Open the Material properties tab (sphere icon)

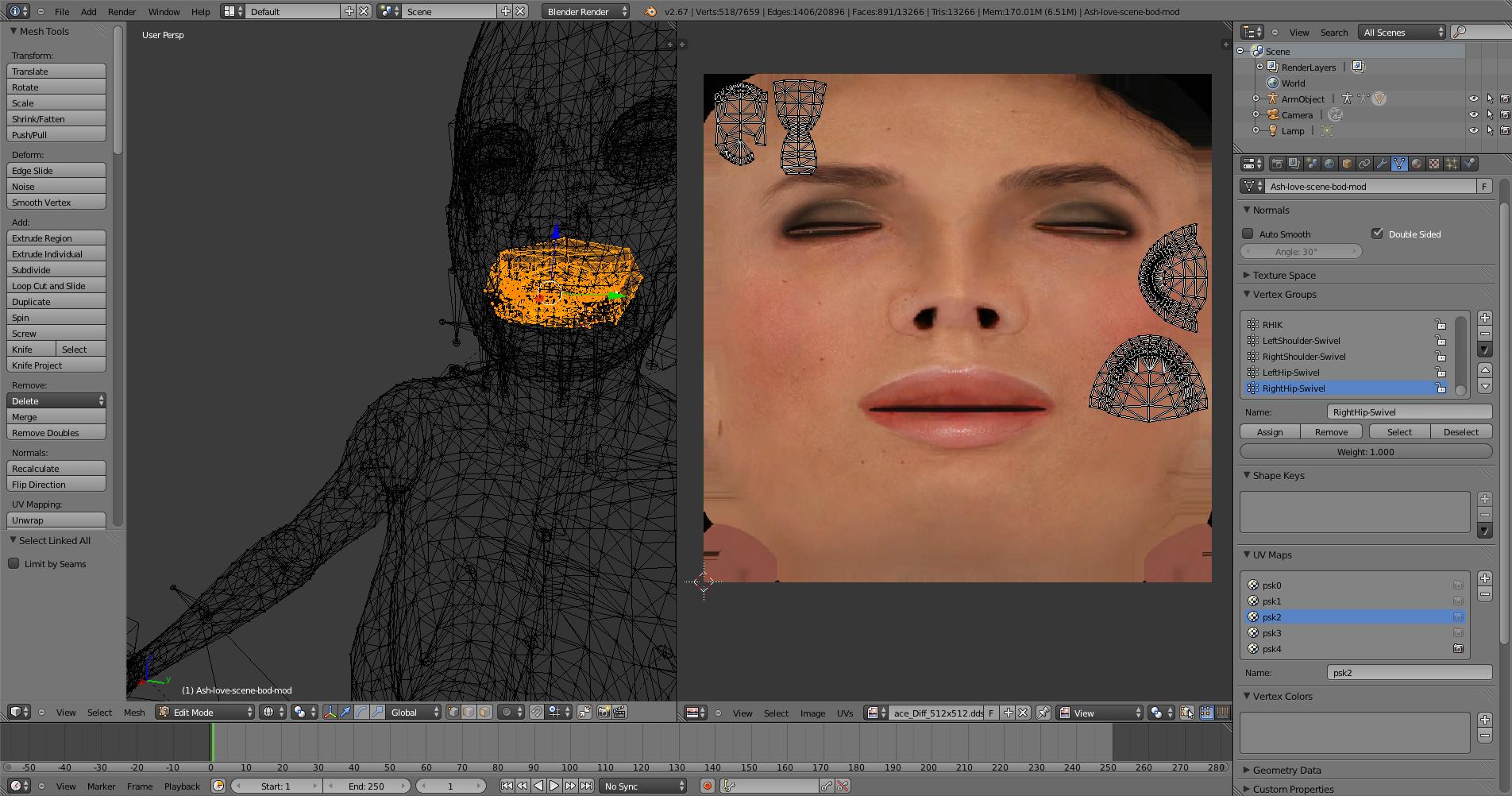[x=1417, y=164]
